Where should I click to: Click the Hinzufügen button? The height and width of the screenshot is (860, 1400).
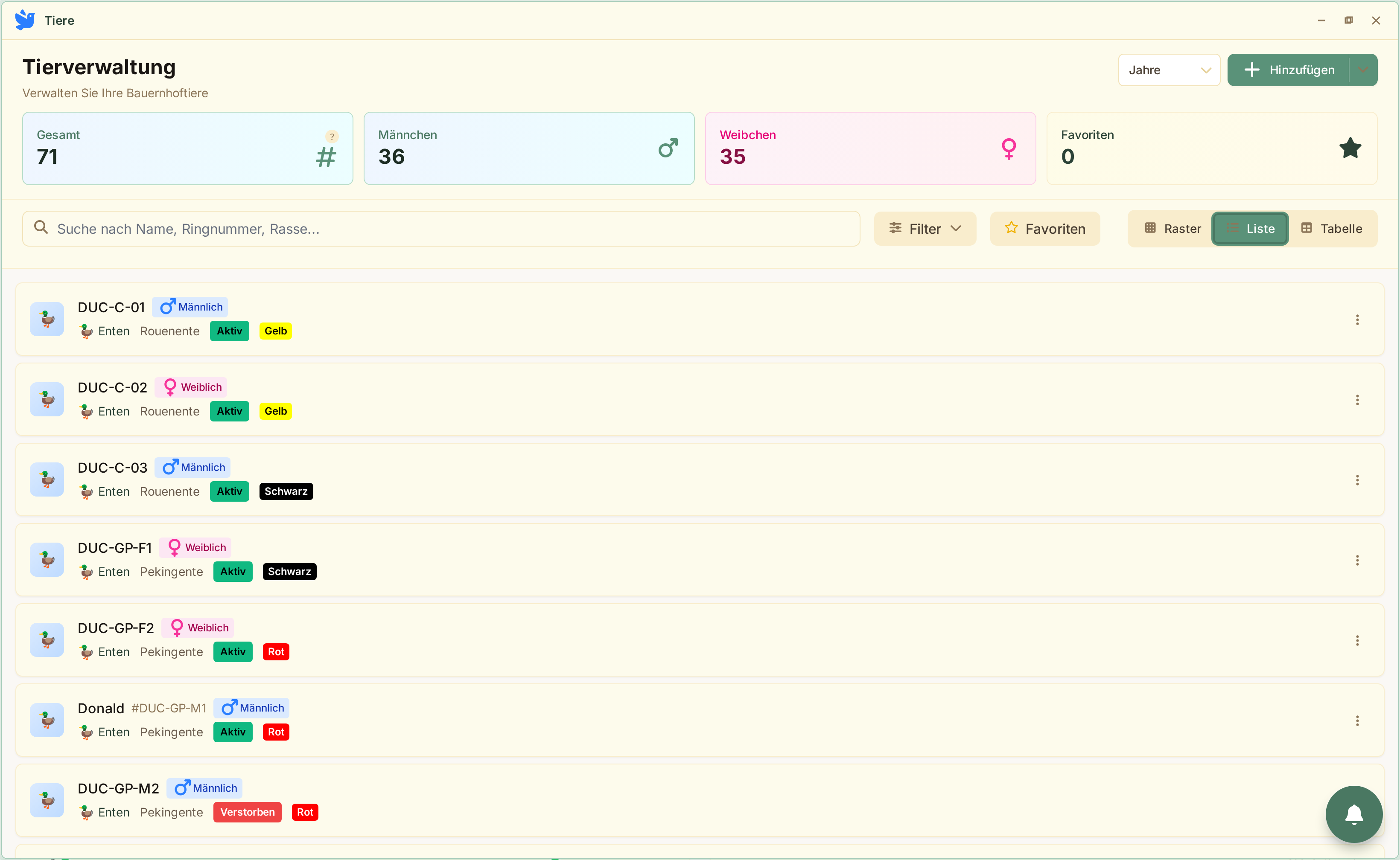pyautogui.click(x=1289, y=70)
